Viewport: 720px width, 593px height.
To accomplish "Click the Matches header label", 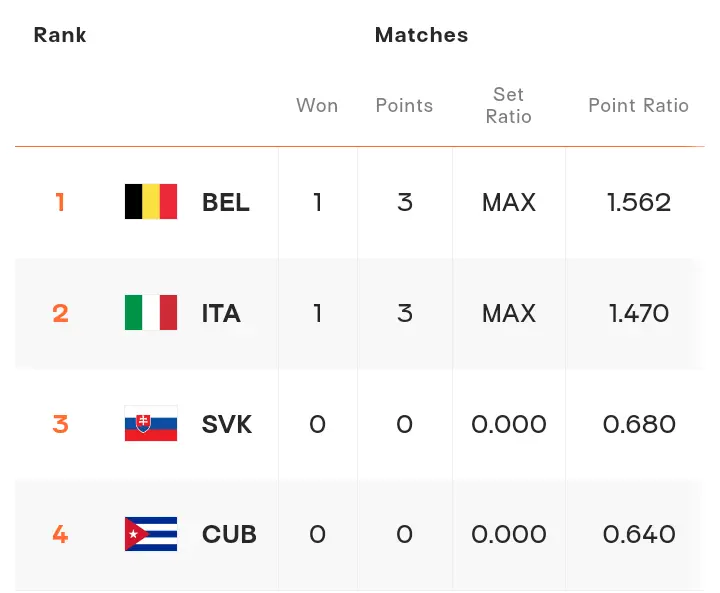I will coord(421,35).
